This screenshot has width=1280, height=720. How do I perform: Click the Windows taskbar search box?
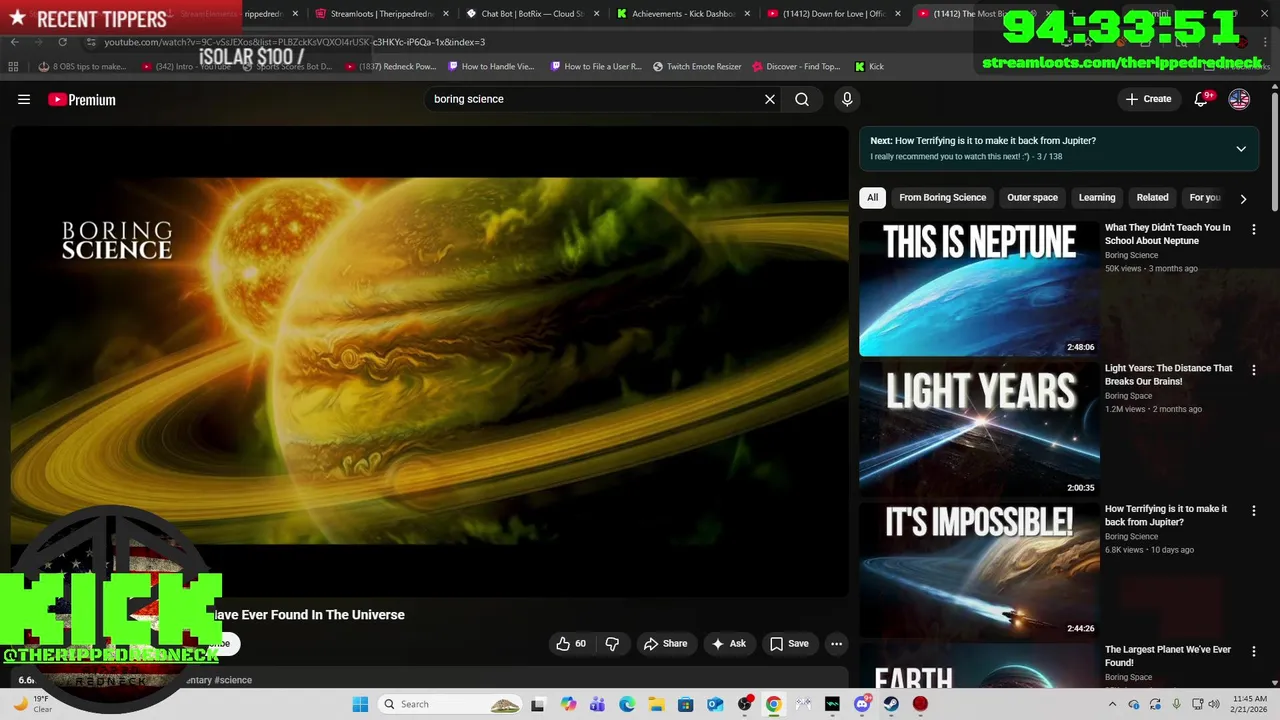click(x=450, y=704)
